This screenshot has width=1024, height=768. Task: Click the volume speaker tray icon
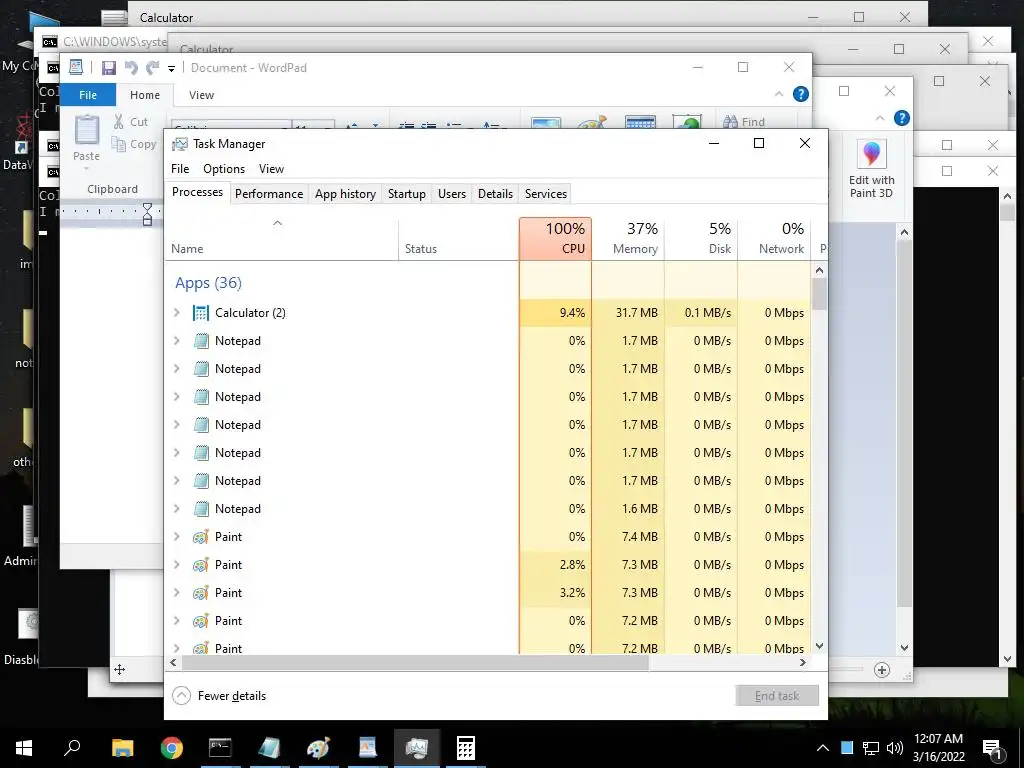pos(895,748)
